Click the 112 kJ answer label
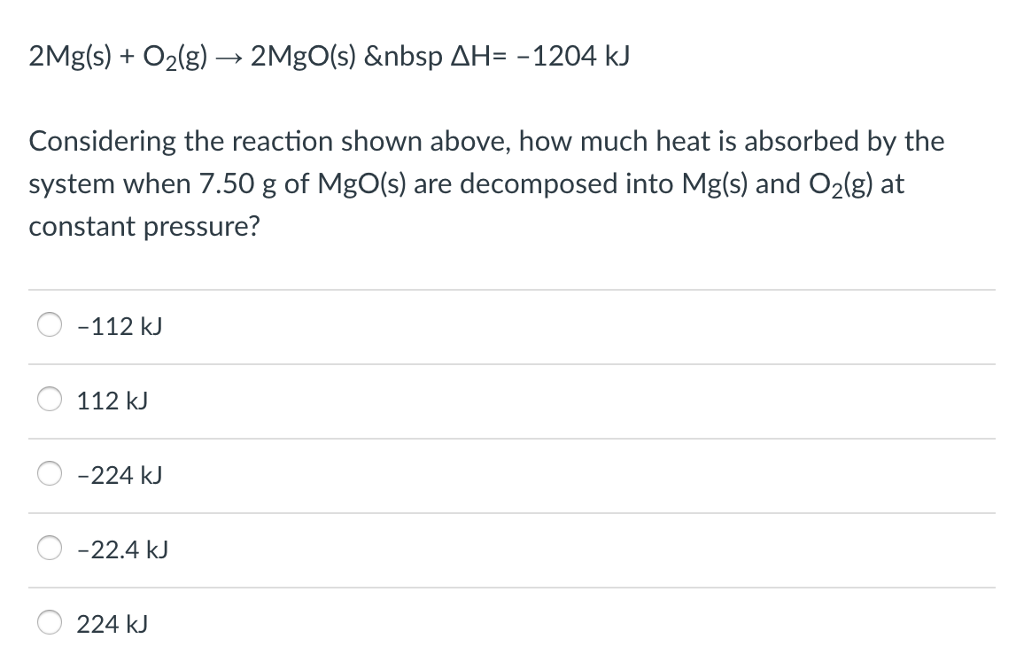Image resolution: width=1024 pixels, height=670 pixels. [111, 400]
